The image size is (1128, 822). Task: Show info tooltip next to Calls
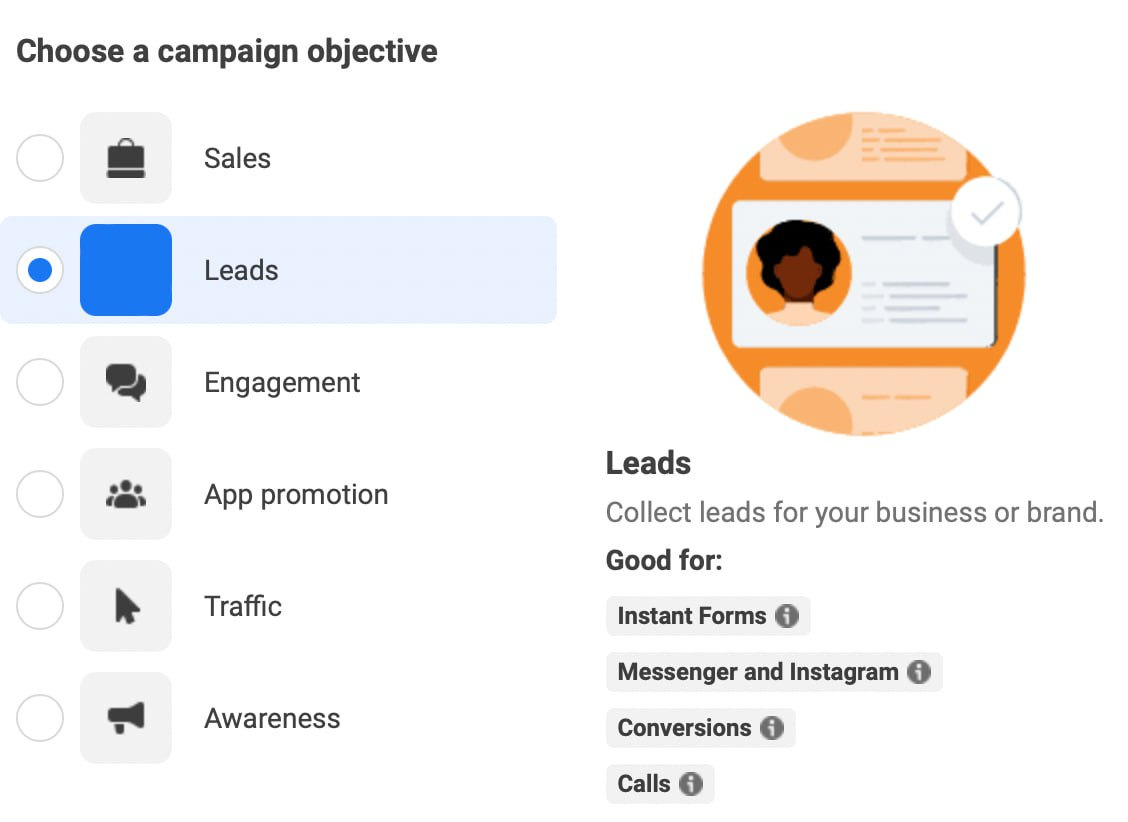691,784
